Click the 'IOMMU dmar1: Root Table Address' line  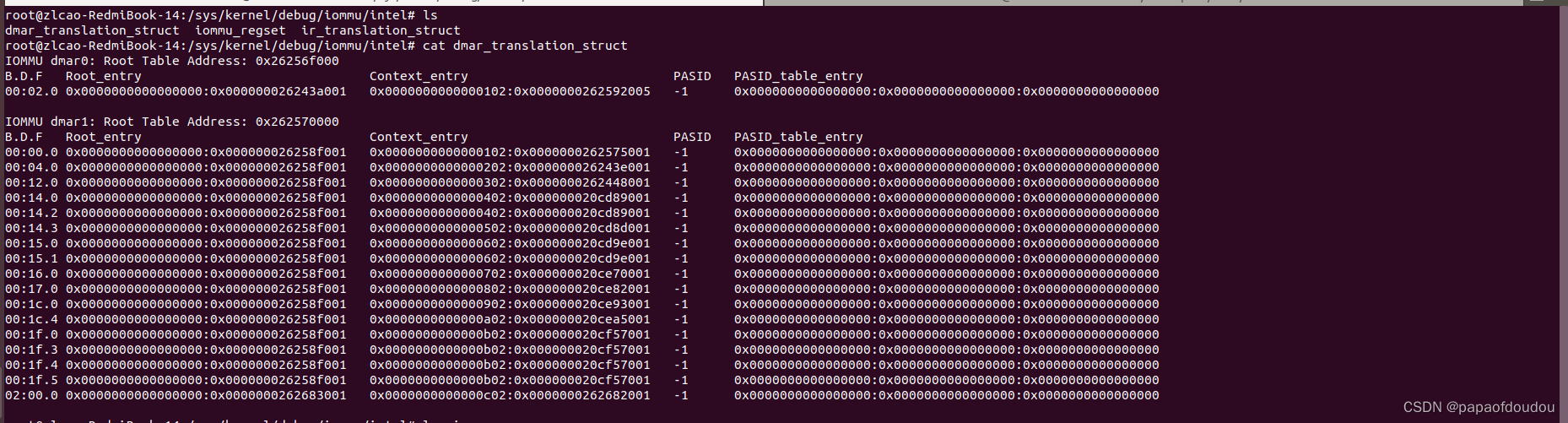coord(172,122)
